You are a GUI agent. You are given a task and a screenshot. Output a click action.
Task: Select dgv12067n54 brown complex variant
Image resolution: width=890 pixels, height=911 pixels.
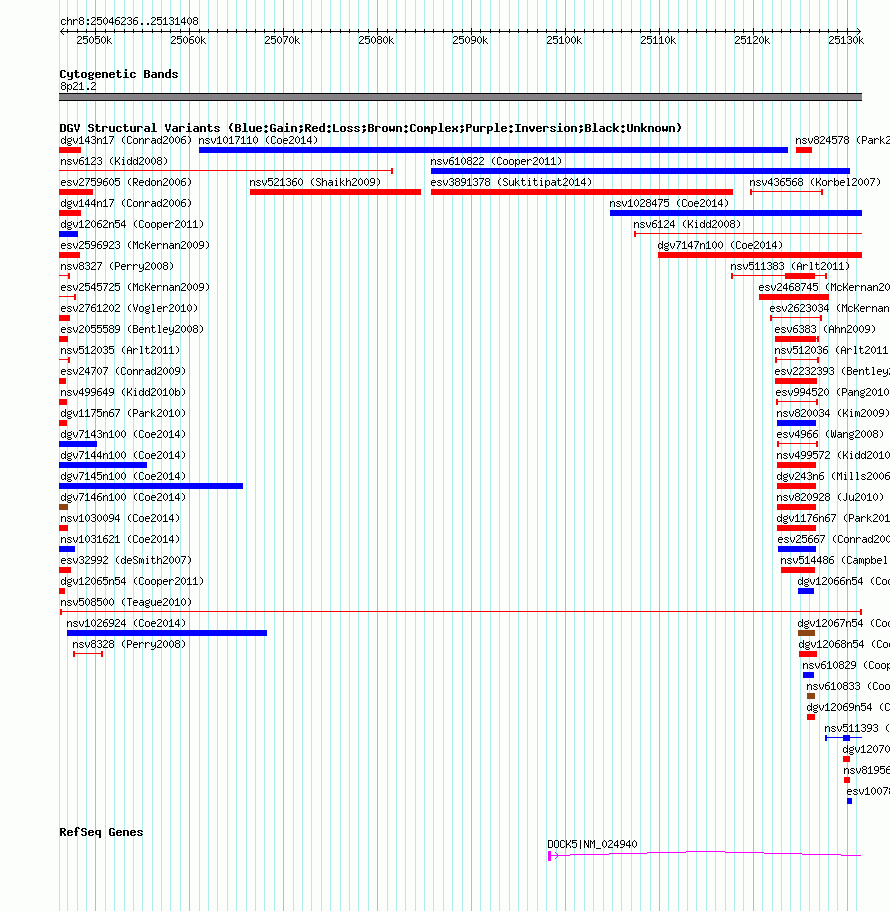click(x=806, y=633)
